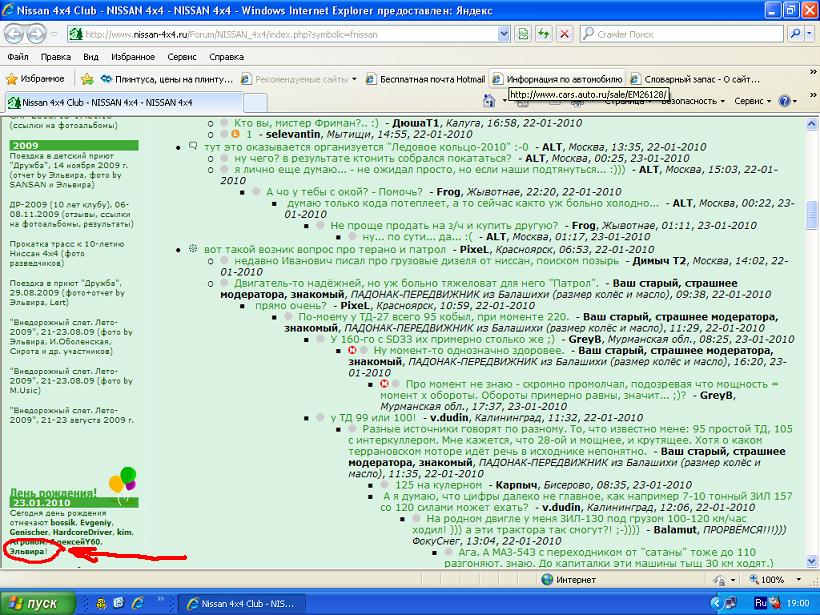Toggle the Compatibility View icon
Screen dimensions: 820x615
coord(523,35)
